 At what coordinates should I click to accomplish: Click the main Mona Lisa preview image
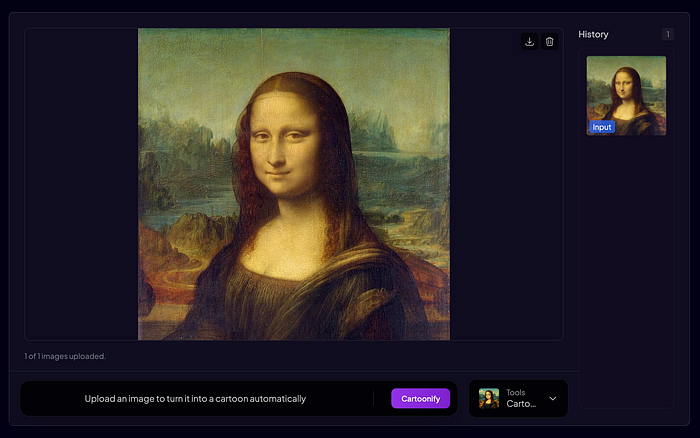tap(294, 184)
